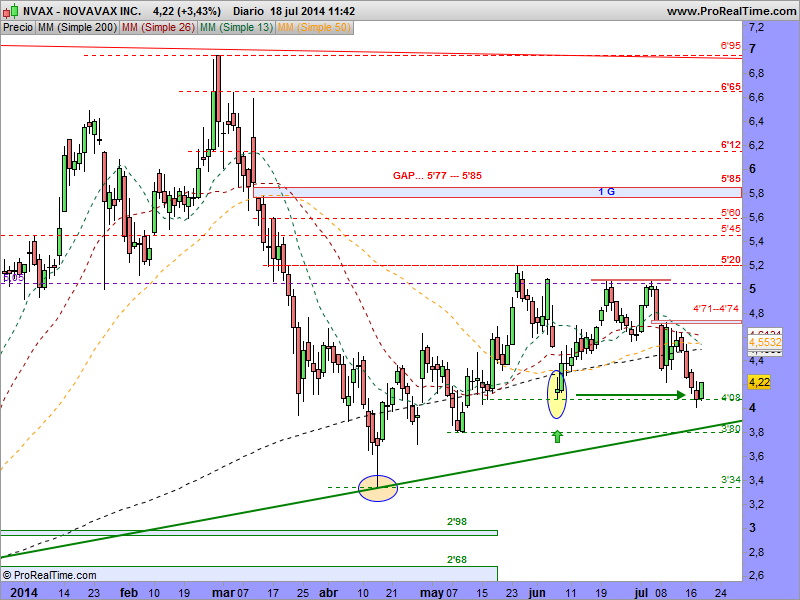Click the Diario timeframe label
The image size is (800, 600).
(248, 11)
